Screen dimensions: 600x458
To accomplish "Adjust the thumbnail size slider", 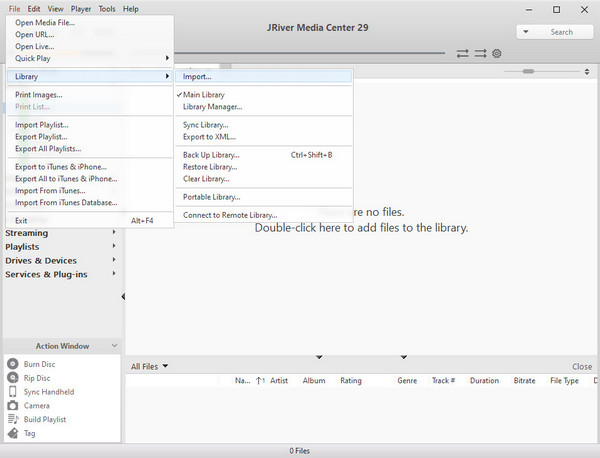I will tap(528, 71).
